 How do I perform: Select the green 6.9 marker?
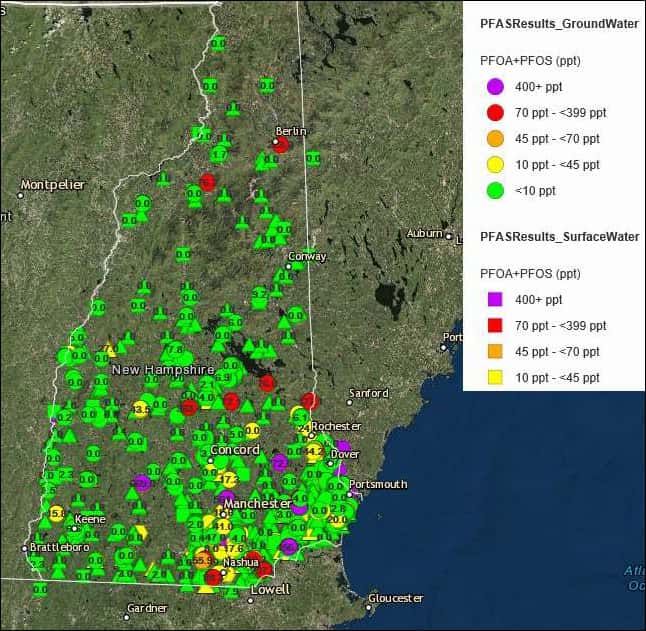click(222, 377)
